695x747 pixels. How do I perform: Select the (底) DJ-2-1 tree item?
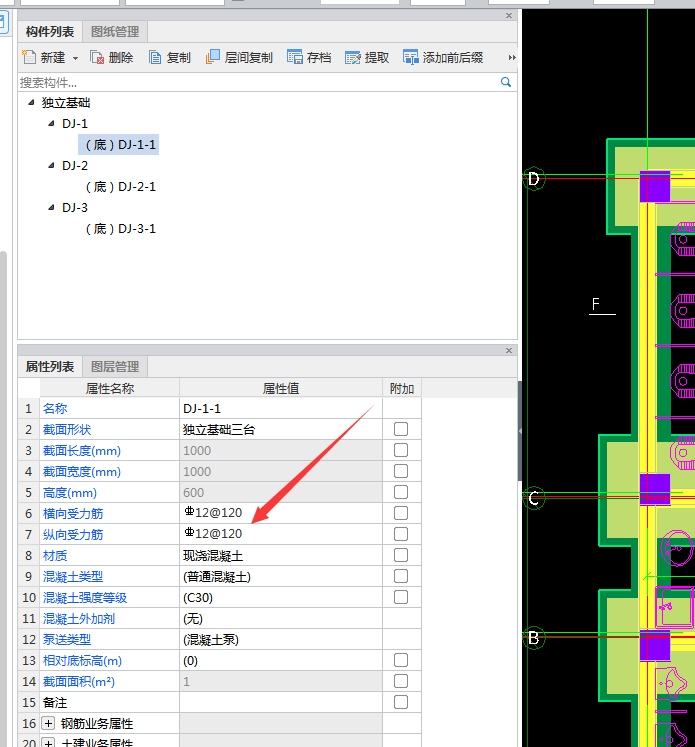pyautogui.click(x=121, y=186)
